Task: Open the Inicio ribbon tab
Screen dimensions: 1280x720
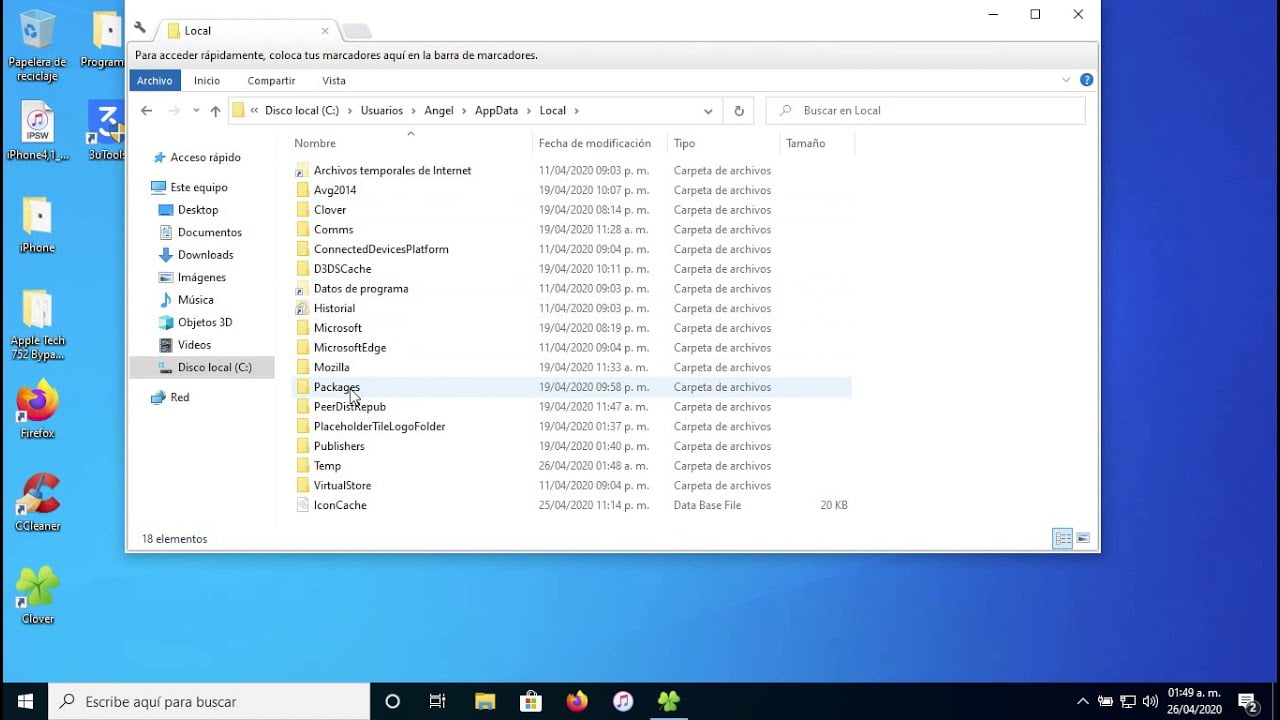Action: pos(207,80)
